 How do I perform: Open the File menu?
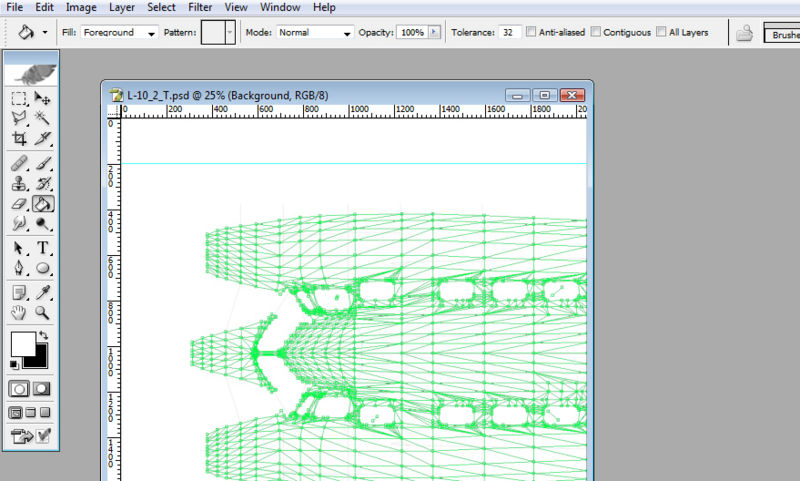(x=14, y=7)
